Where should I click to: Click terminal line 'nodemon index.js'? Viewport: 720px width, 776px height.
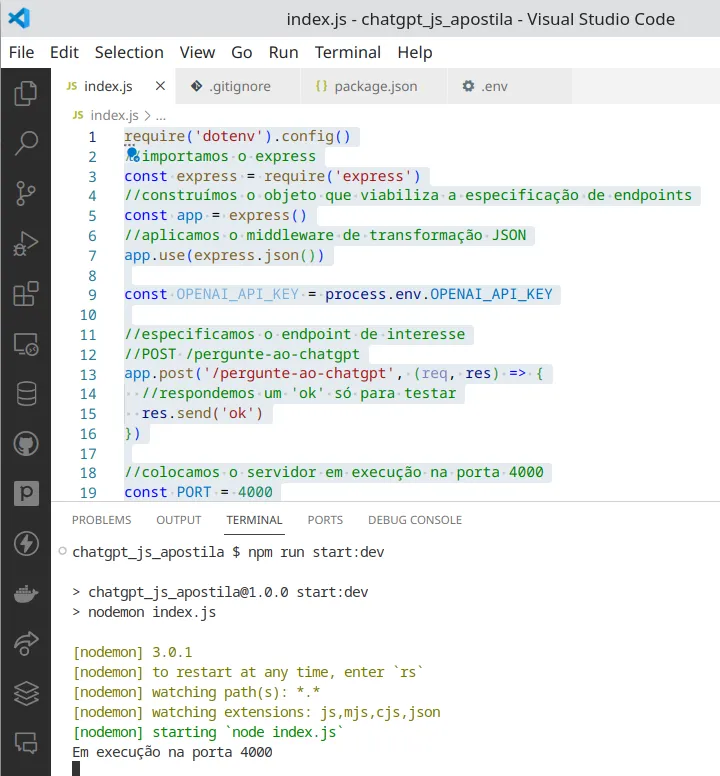(152, 612)
